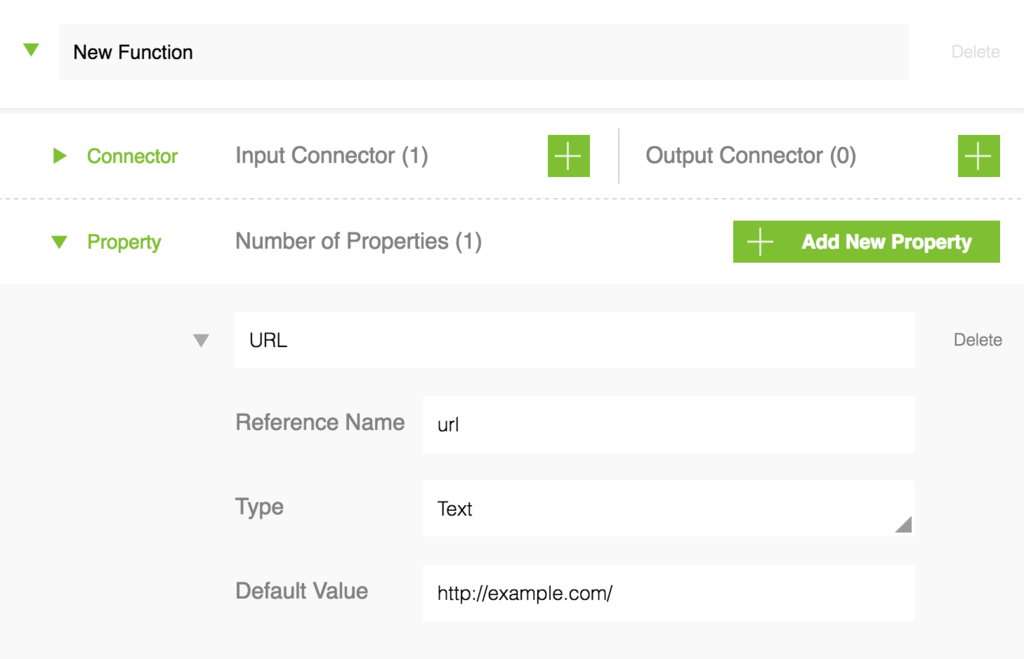This screenshot has width=1024, height=659.
Task: Delete the URL property
Action: tap(977, 340)
